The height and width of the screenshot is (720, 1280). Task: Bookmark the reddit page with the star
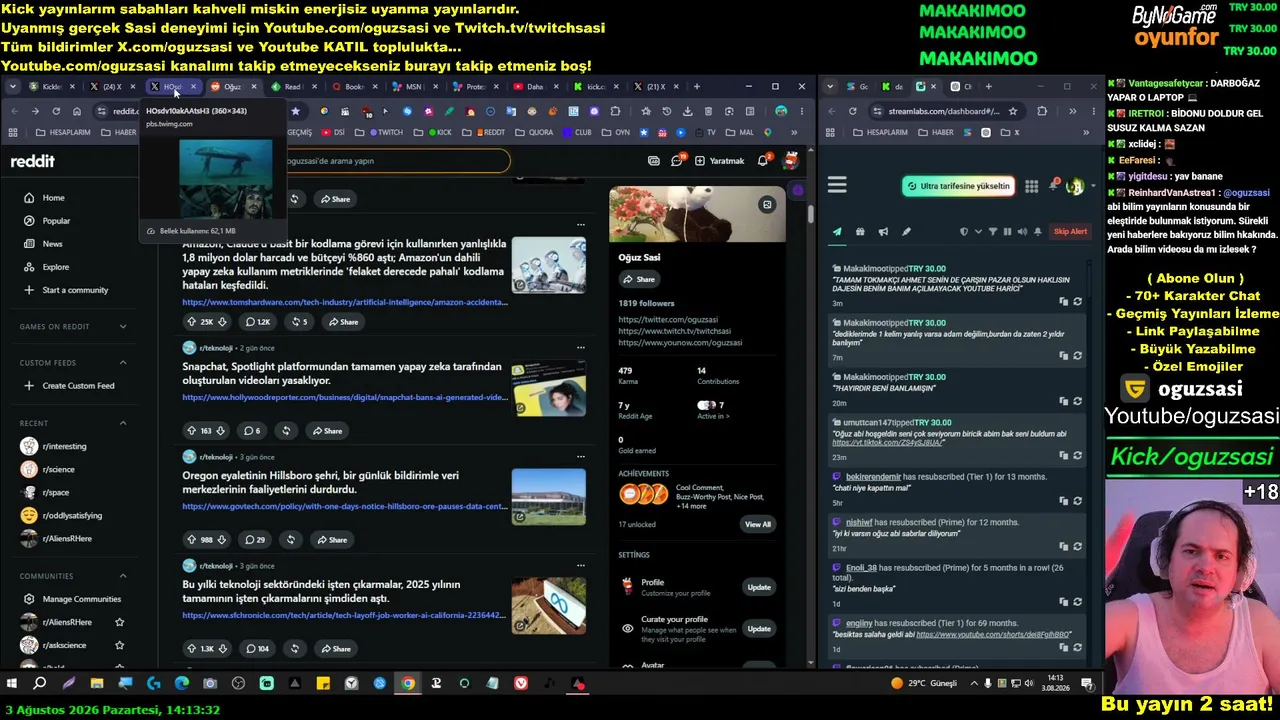coord(295,111)
